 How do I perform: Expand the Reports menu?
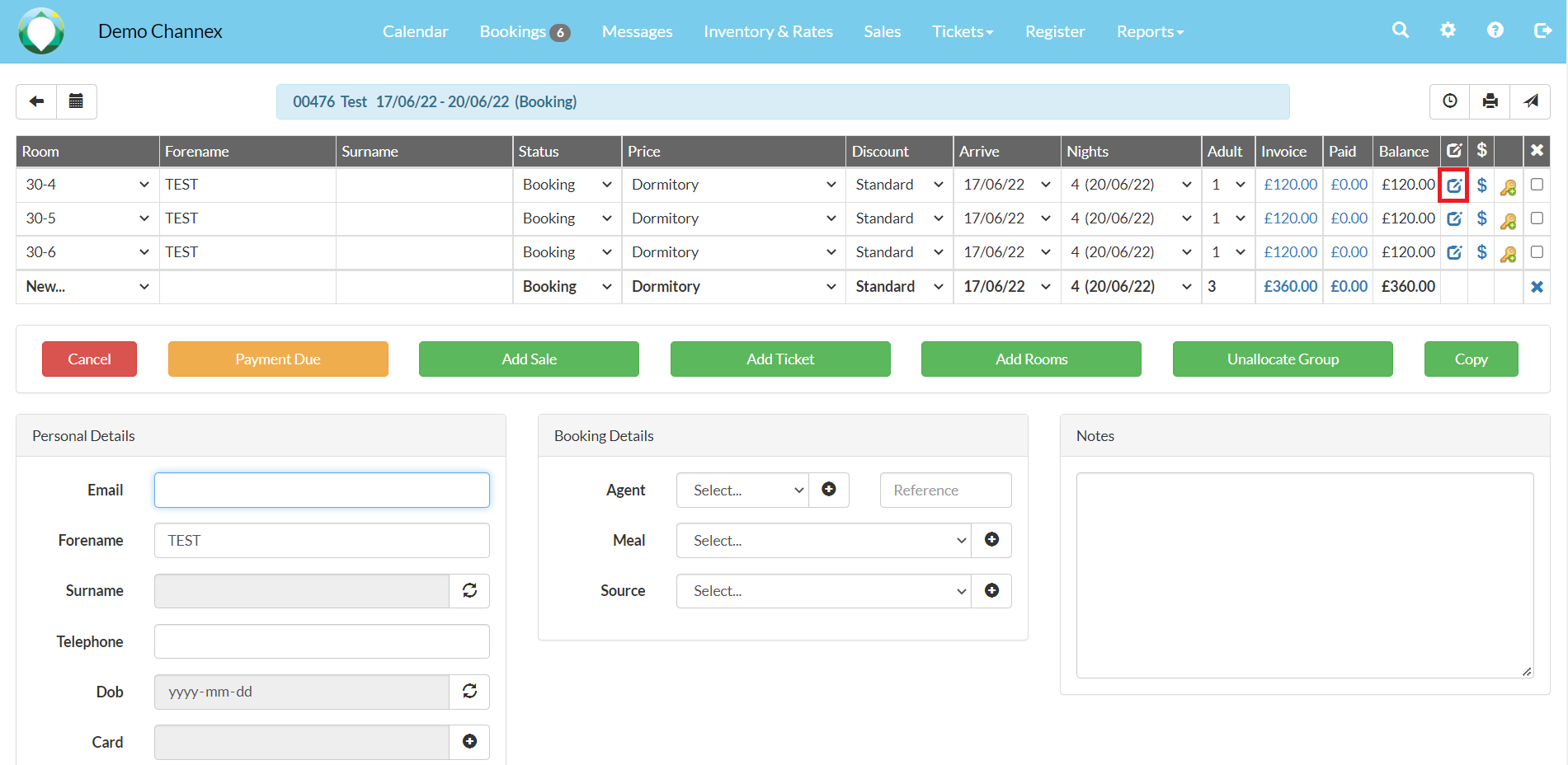pos(1150,31)
